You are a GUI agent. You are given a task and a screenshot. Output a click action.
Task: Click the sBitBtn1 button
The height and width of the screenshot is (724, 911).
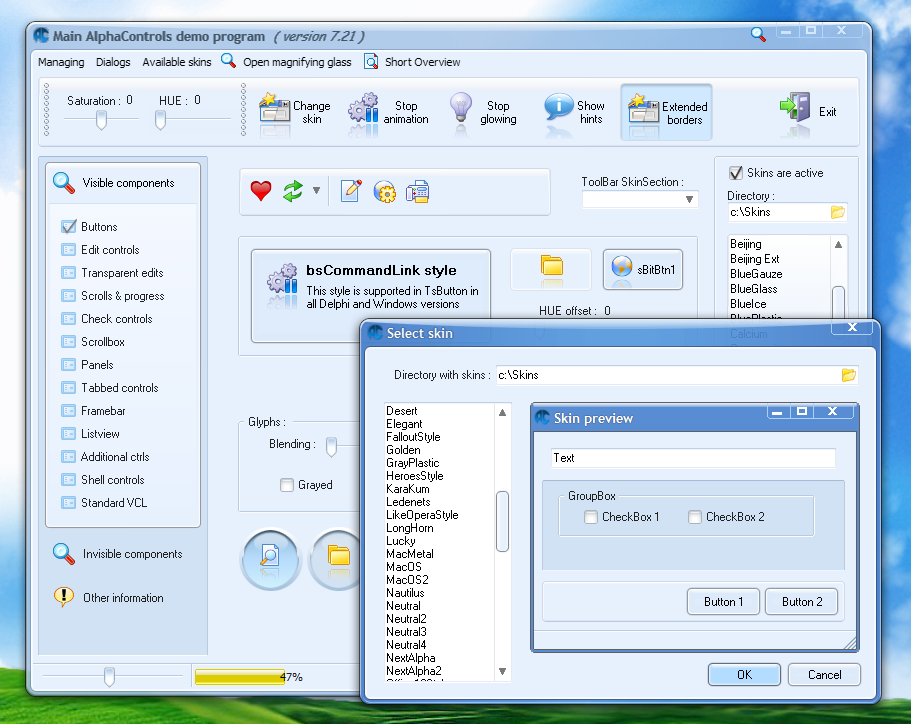point(643,270)
